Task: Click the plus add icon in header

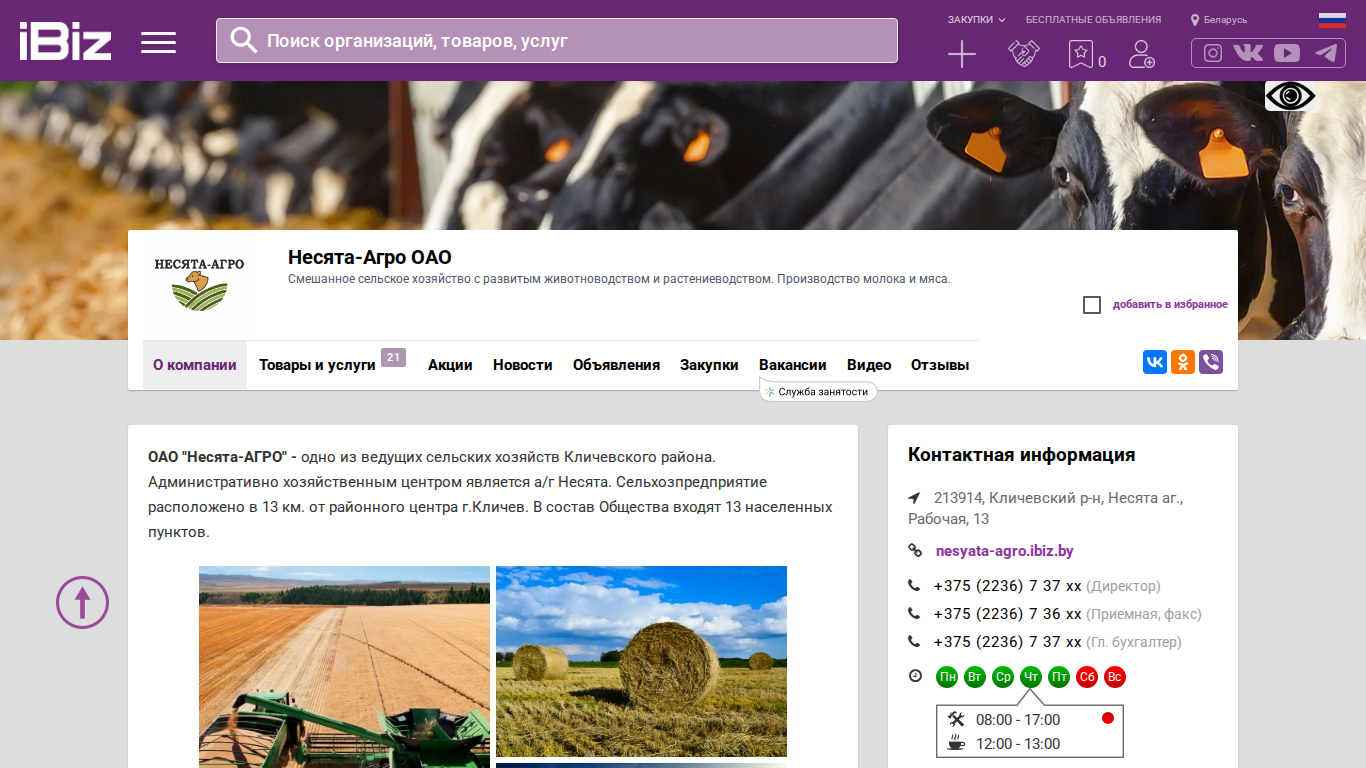Action: click(x=961, y=54)
